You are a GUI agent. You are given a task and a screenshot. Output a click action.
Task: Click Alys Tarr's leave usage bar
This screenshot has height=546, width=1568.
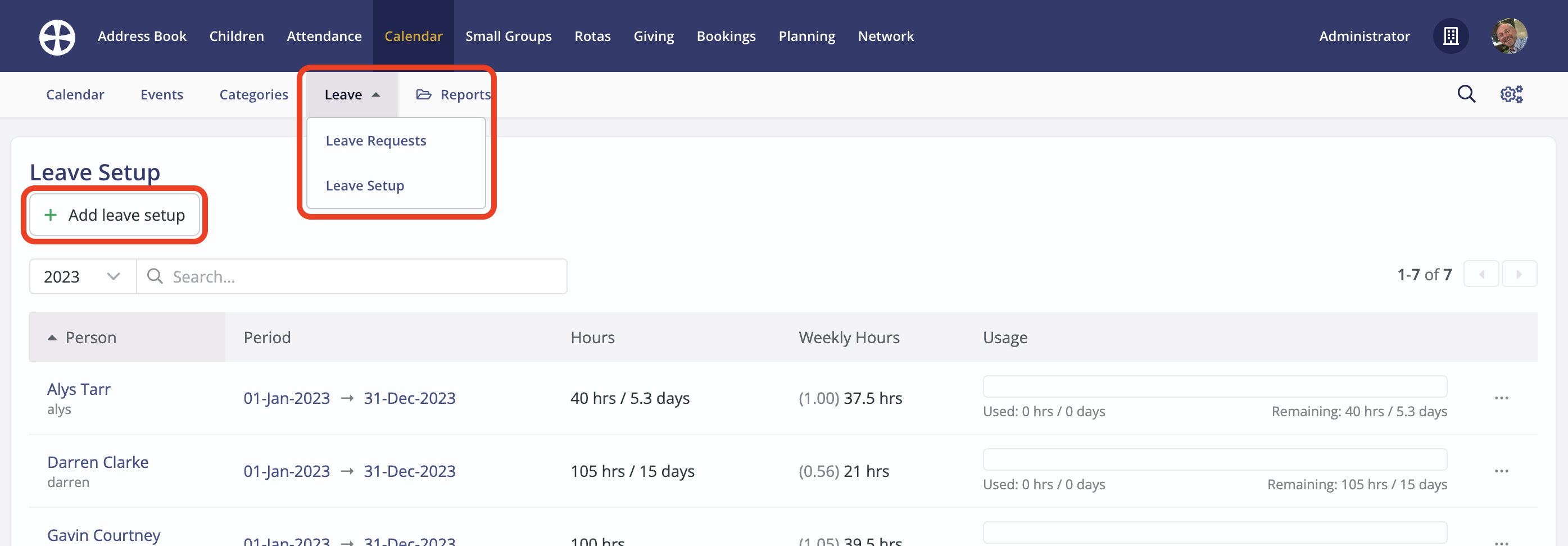pyautogui.click(x=1215, y=386)
